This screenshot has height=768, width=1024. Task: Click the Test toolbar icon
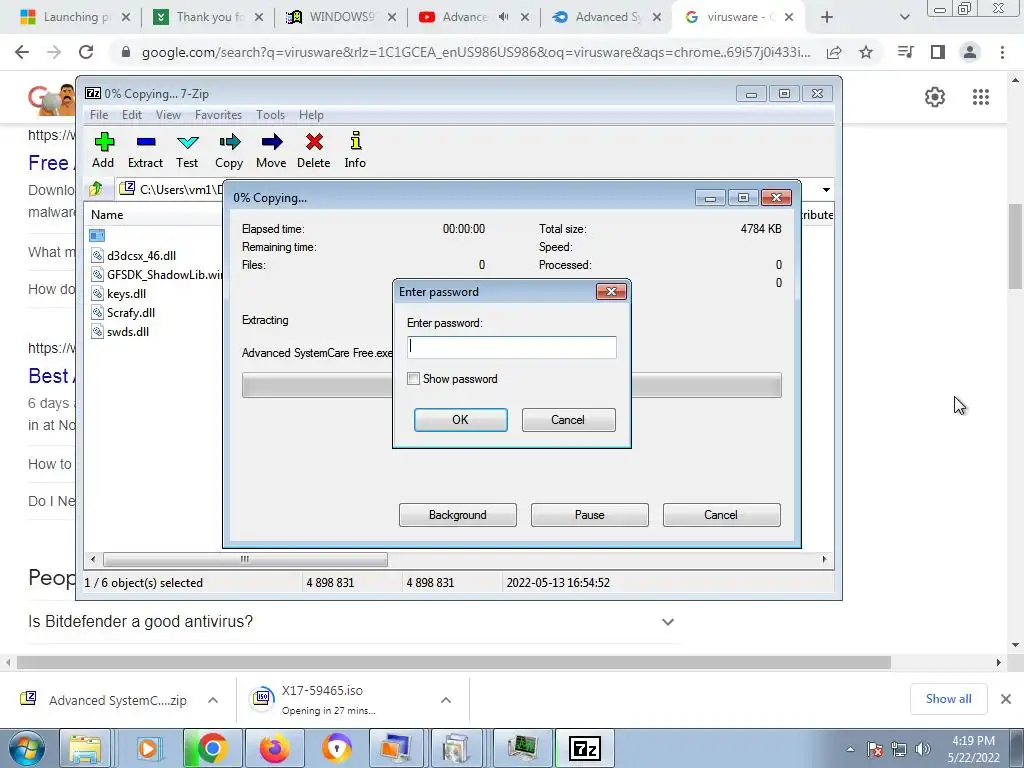coord(187,150)
